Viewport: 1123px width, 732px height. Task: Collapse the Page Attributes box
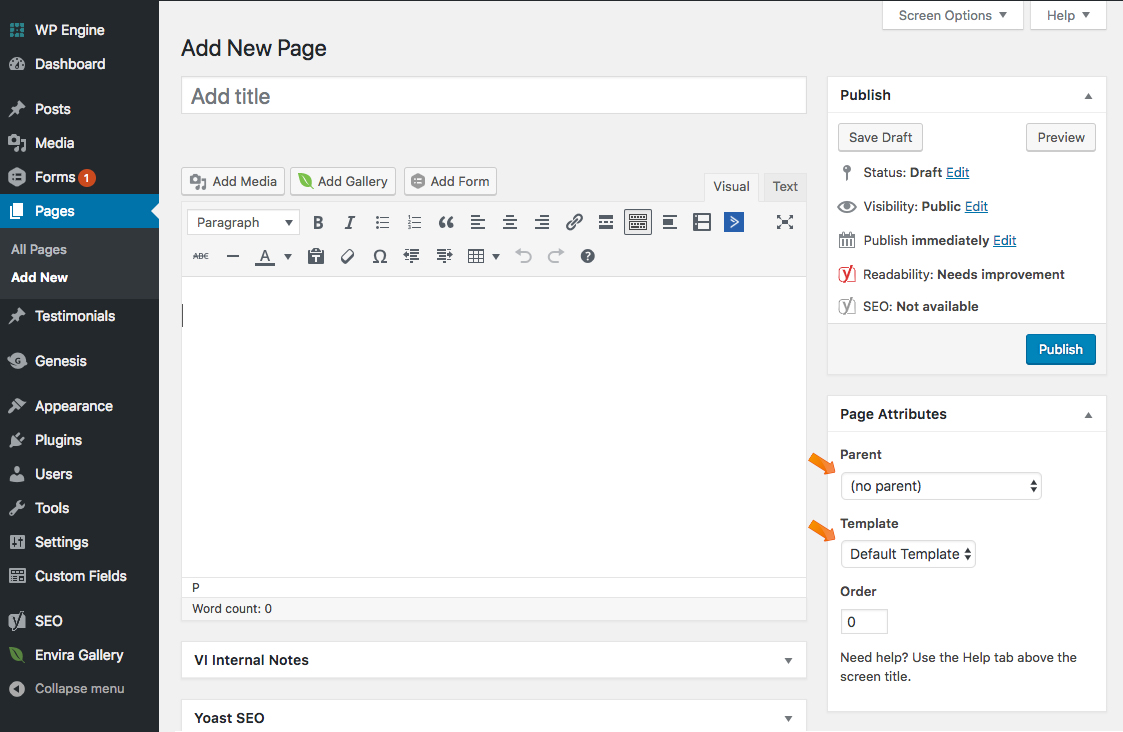(1088, 415)
